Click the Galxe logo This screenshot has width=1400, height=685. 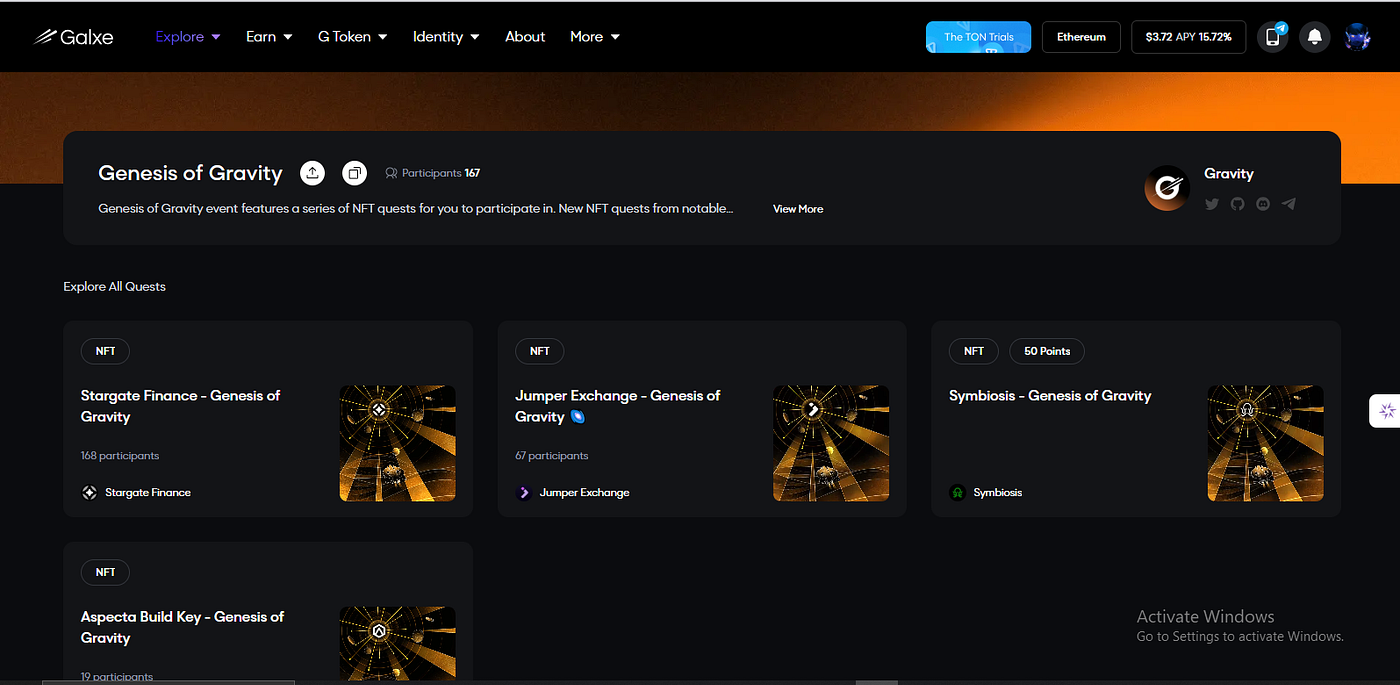pyautogui.click(x=73, y=37)
